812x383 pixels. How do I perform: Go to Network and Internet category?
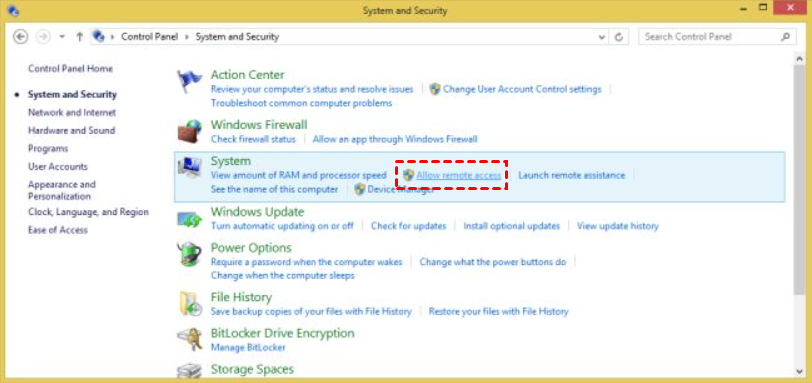[x=72, y=112]
